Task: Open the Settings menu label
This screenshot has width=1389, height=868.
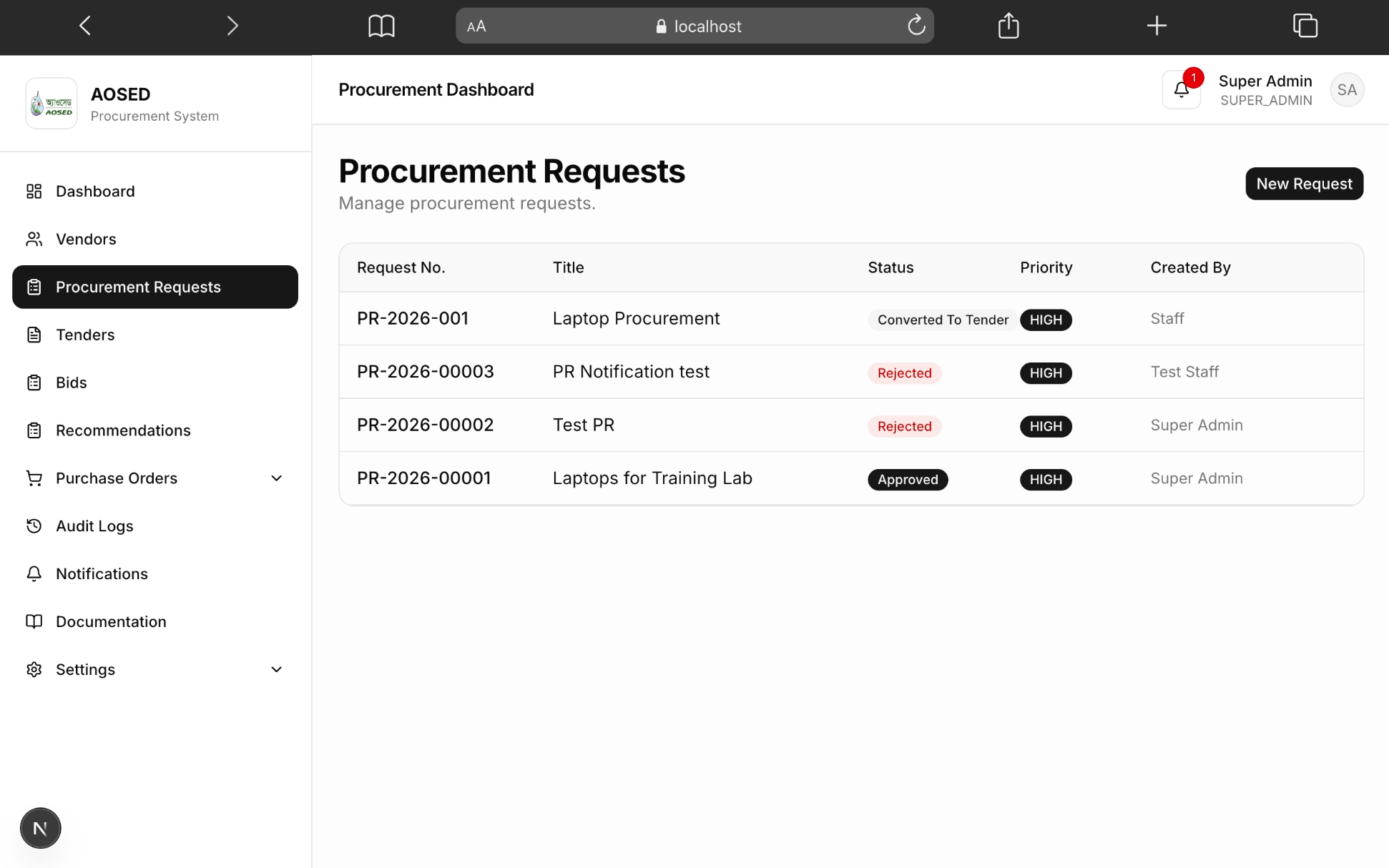Action: tap(86, 670)
